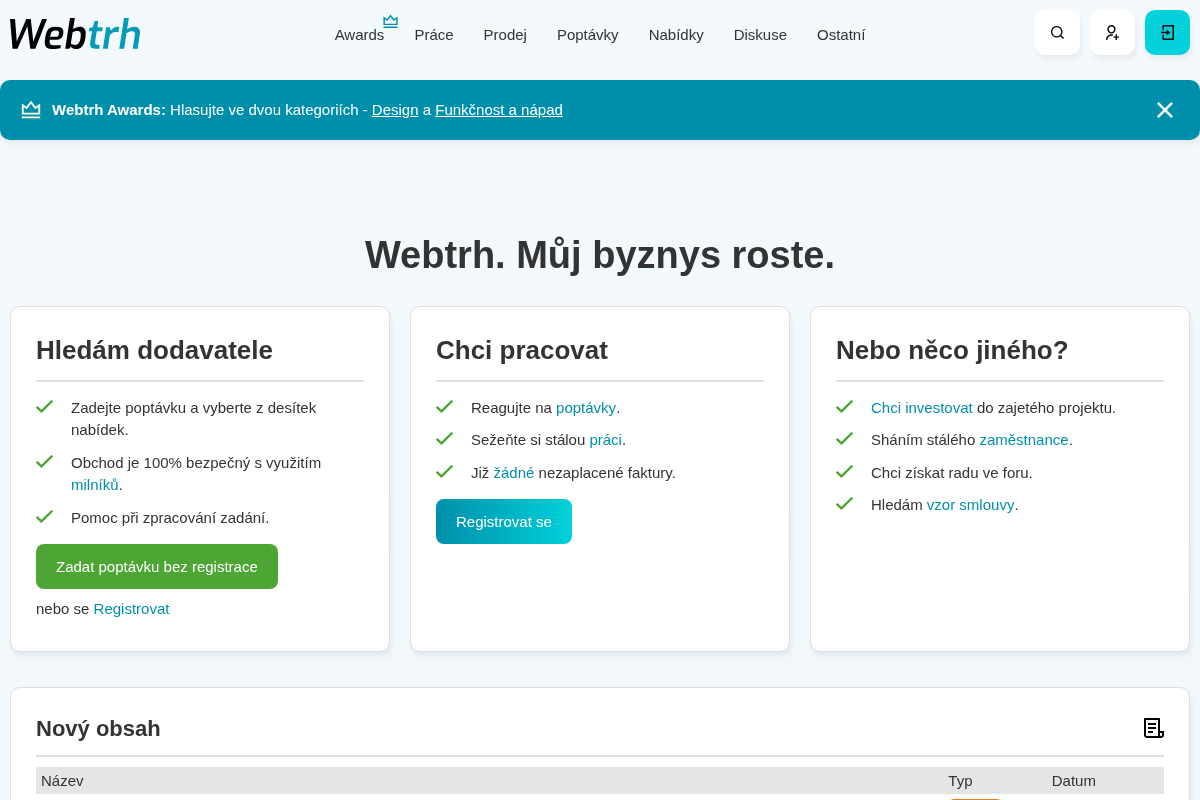Open the Poptávky menu
This screenshot has height=800, width=1200.
(588, 34)
